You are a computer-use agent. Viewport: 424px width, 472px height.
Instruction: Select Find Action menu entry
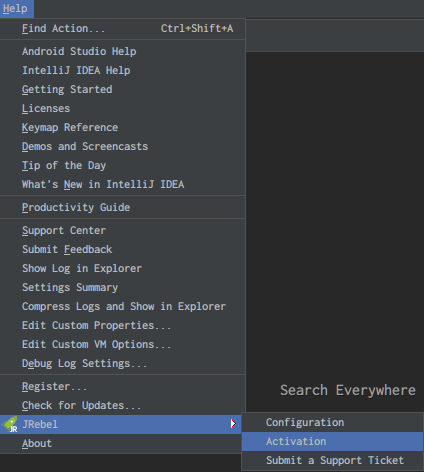tap(123, 29)
